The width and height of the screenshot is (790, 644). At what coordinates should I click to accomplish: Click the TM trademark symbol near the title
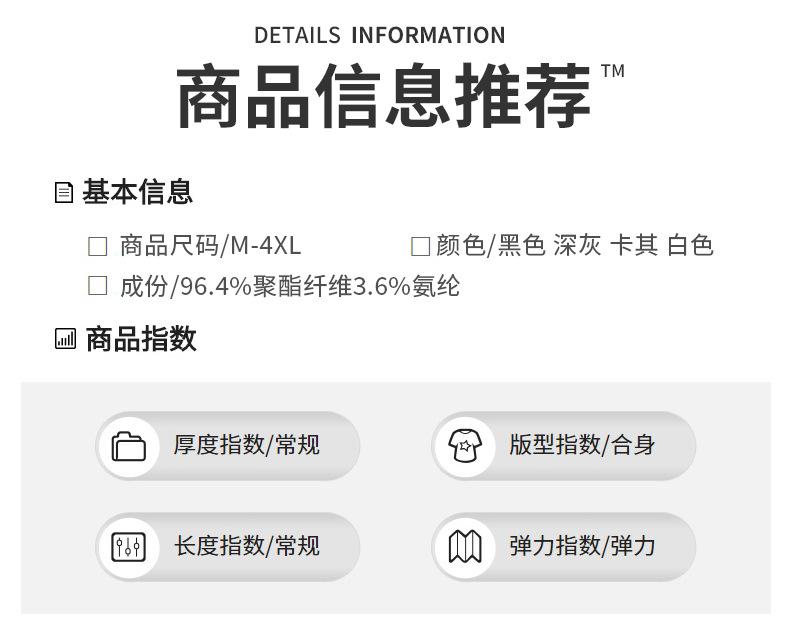613,71
